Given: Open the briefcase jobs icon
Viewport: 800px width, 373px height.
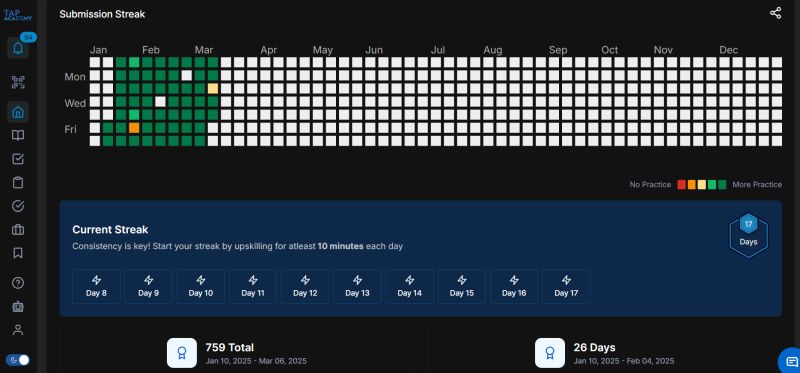Looking at the screenshot, I should point(18,230).
